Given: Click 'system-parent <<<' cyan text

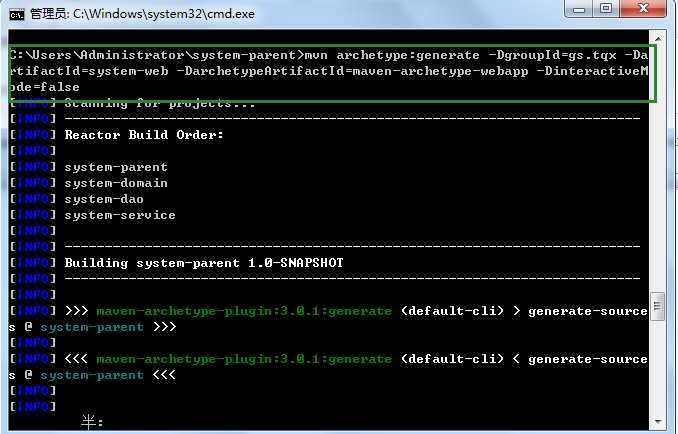Looking at the screenshot, I should pyautogui.click(x=108, y=375).
